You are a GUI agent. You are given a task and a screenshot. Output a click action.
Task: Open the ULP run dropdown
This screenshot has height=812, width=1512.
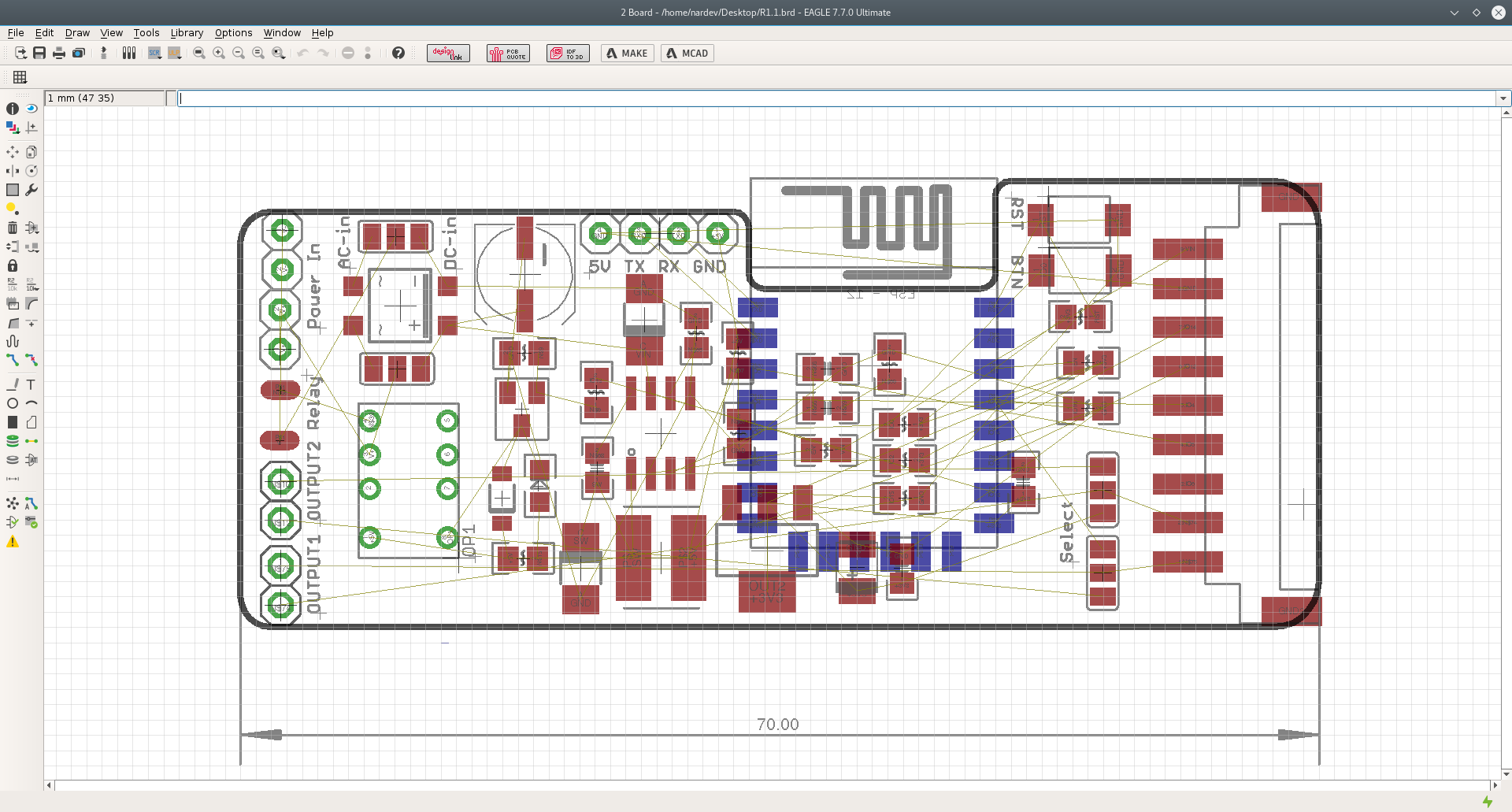tap(175, 53)
